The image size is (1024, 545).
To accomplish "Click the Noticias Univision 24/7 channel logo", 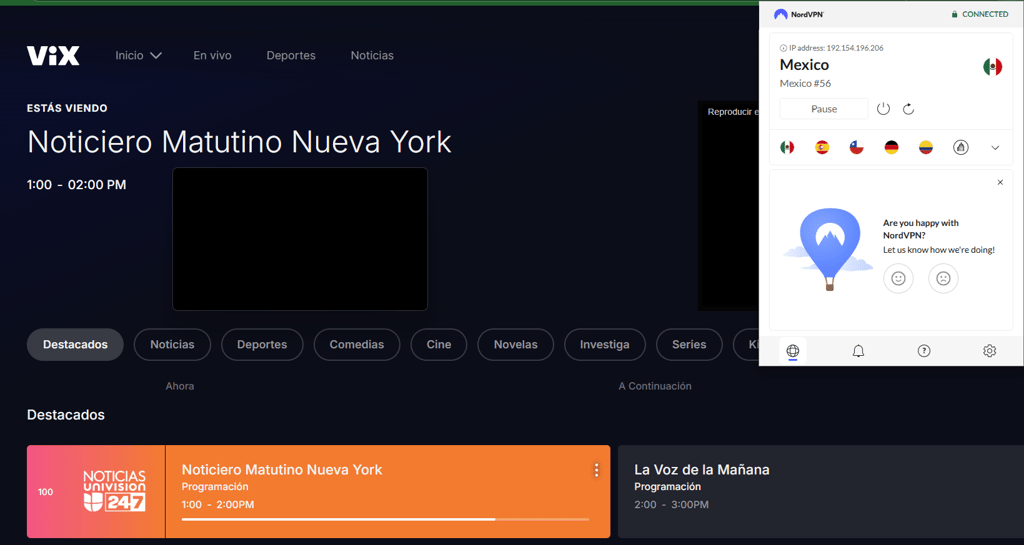I will tap(114, 491).
